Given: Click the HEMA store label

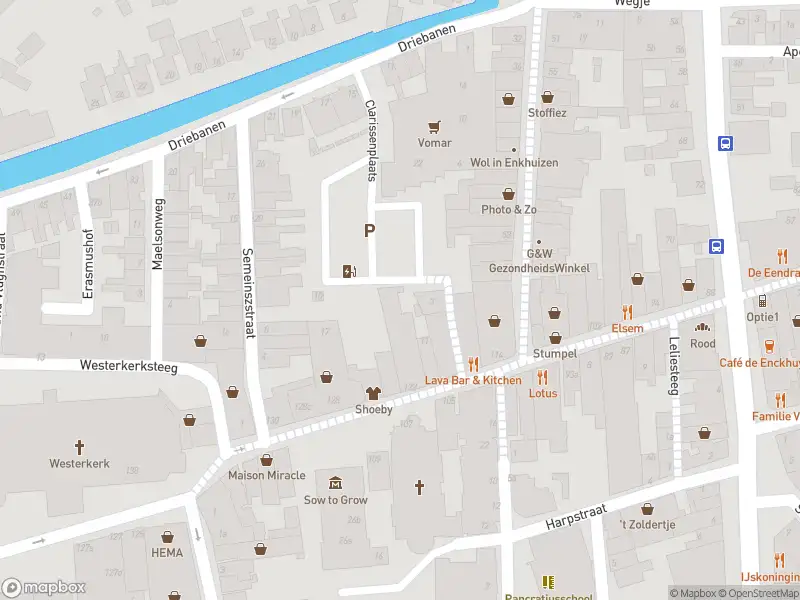Looking at the screenshot, I should (167, 552).
